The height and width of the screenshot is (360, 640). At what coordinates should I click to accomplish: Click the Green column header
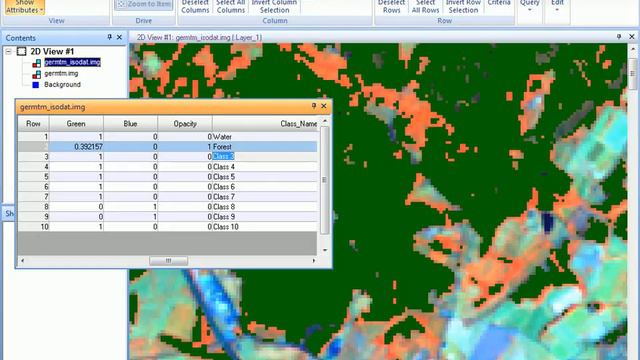76,124
